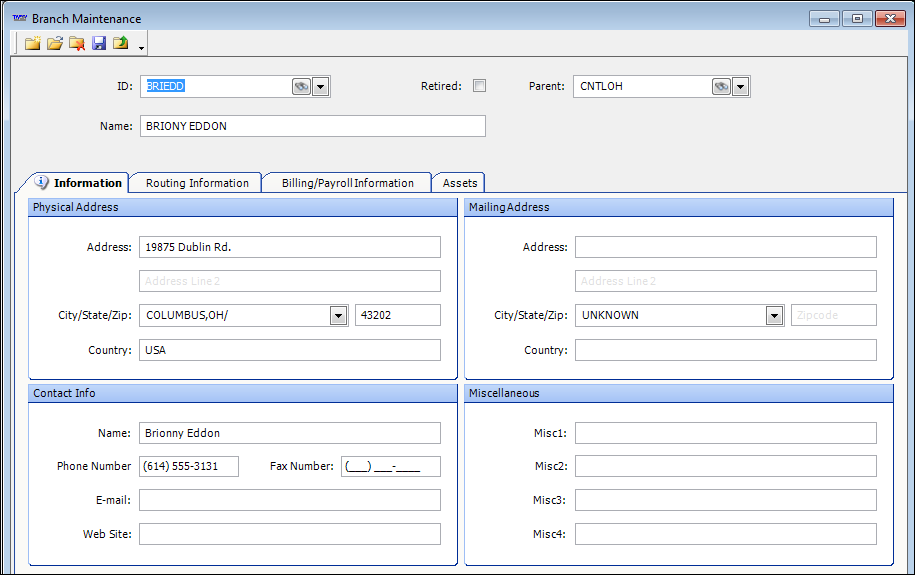Toggle the Retired checkbox
Image resolution: width=915 pixels, height=575 pixels.
(480, 86)
